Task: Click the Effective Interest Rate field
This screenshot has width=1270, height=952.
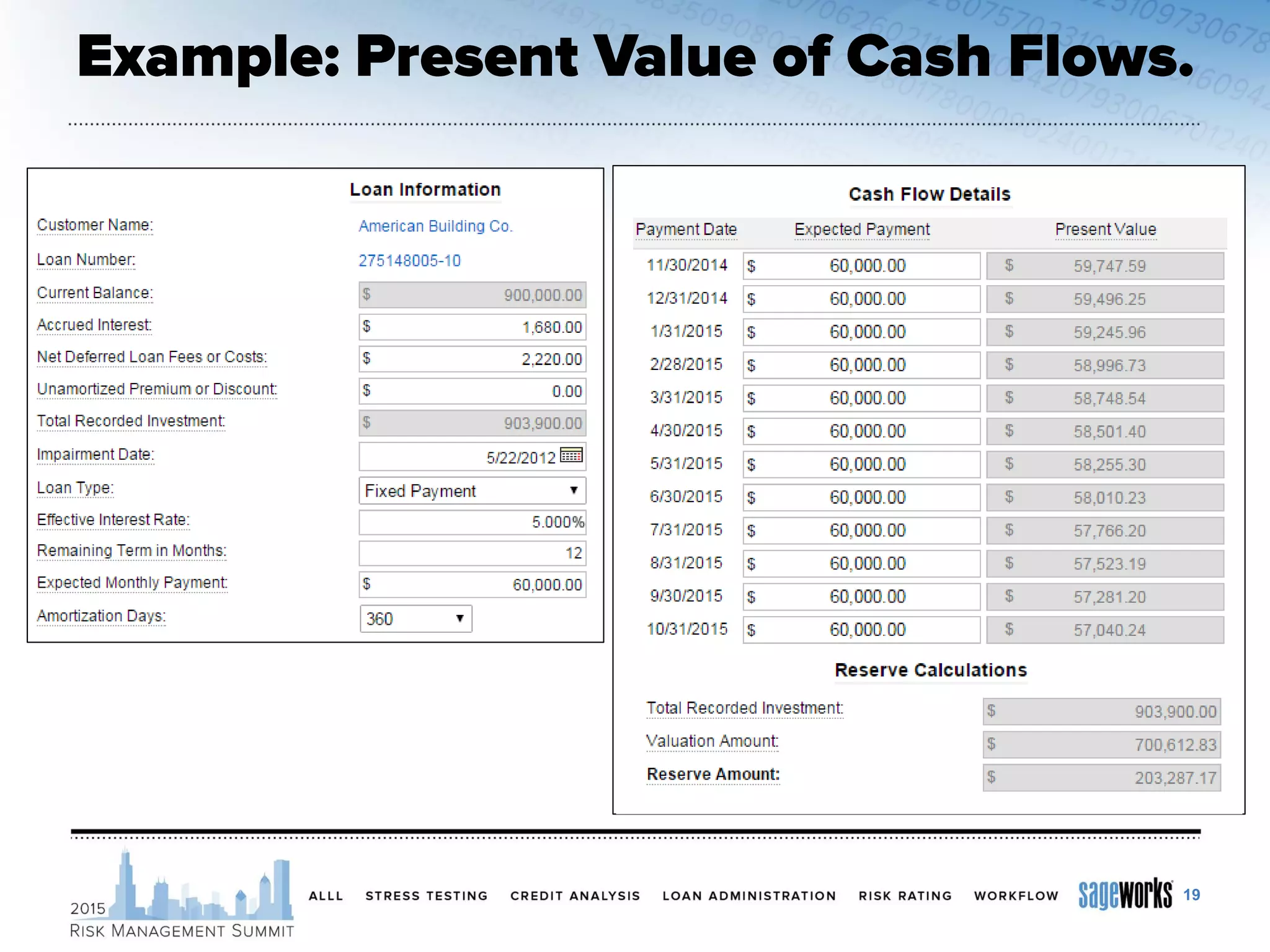Action: (x=473, y=522)
